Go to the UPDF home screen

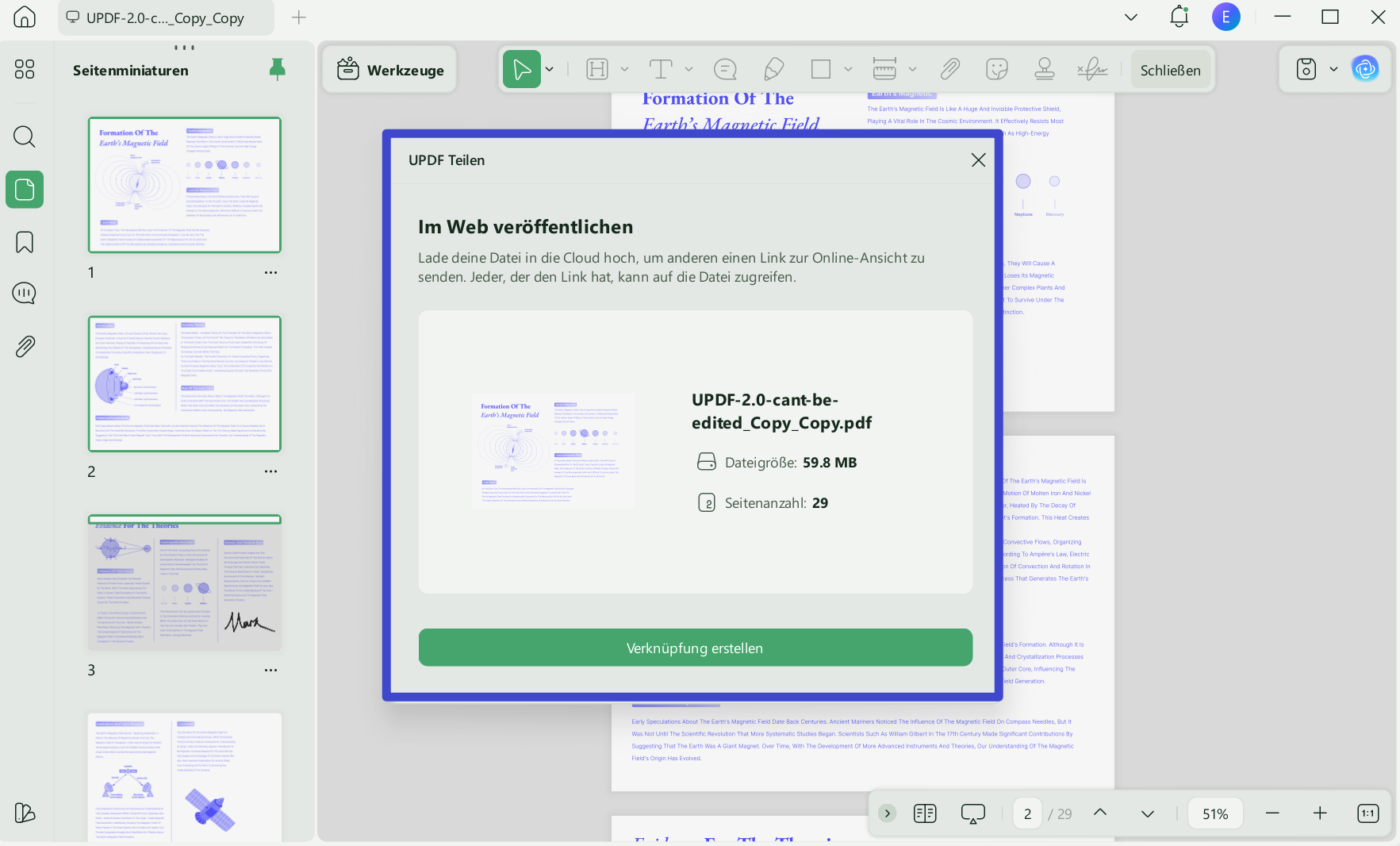[x=25, y=17]
